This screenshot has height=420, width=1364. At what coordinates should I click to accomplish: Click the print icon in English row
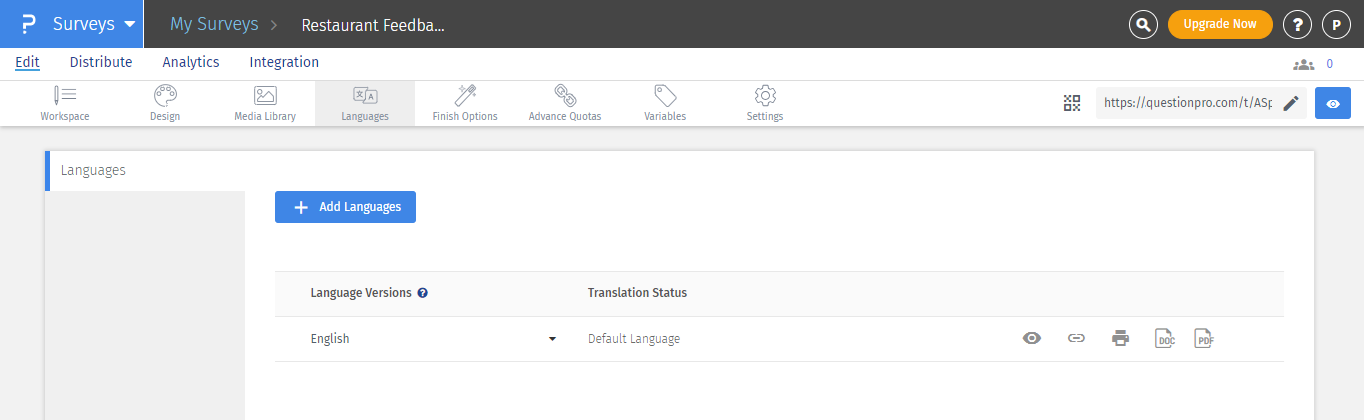pos(1120,339)
